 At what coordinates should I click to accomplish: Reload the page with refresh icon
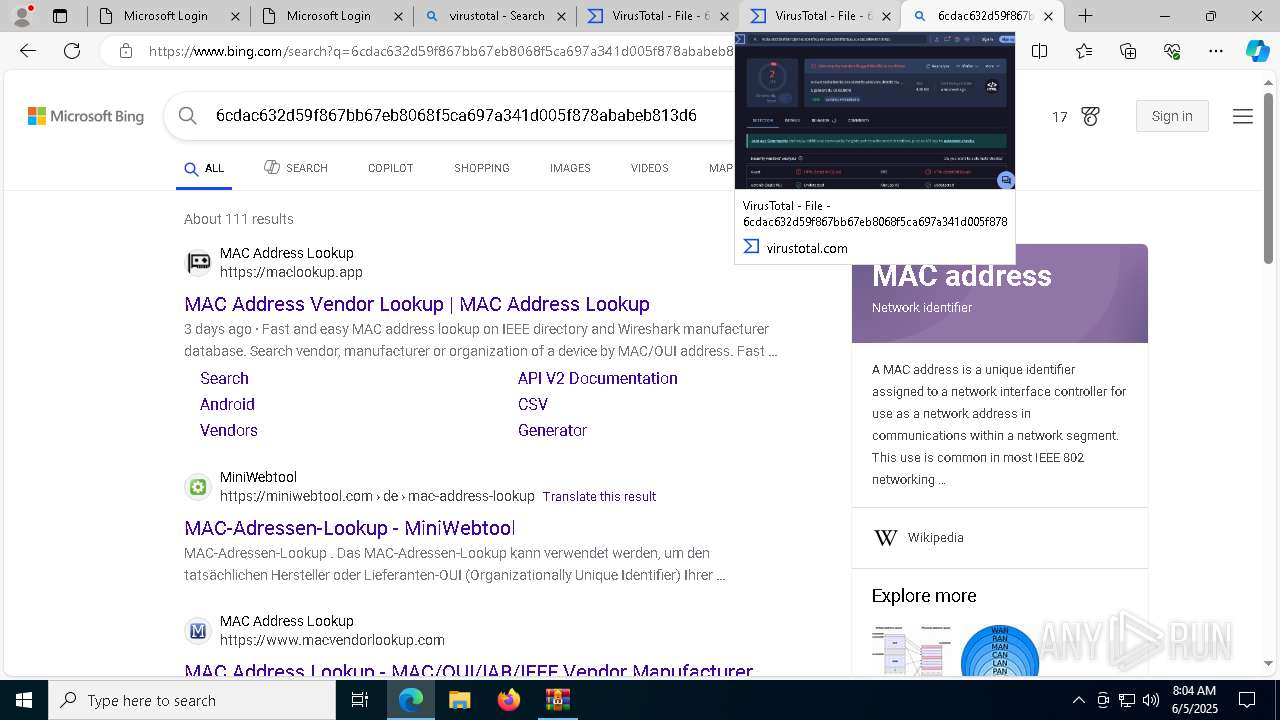(x=72, y=51)
